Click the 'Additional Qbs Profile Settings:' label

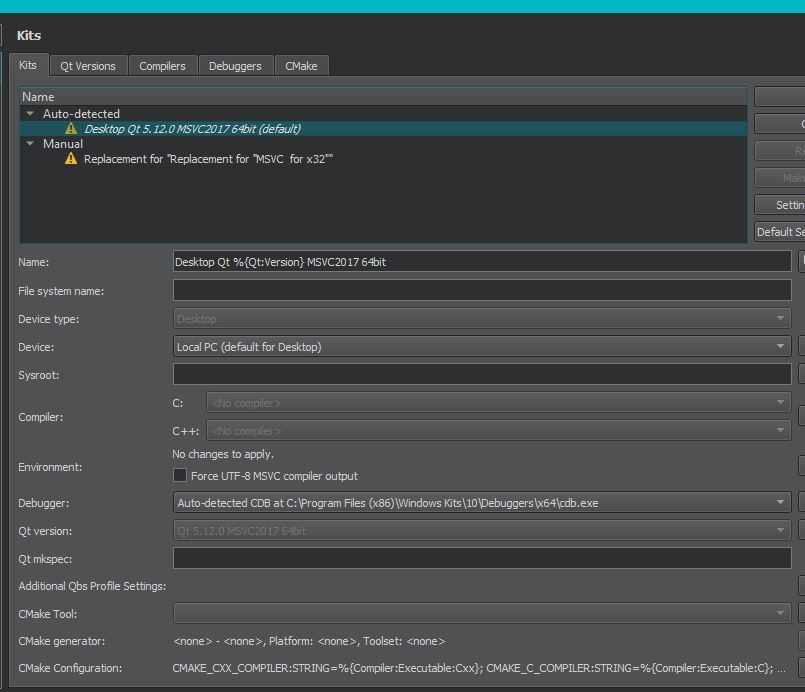pyautogui.click(x=92, y=586)
